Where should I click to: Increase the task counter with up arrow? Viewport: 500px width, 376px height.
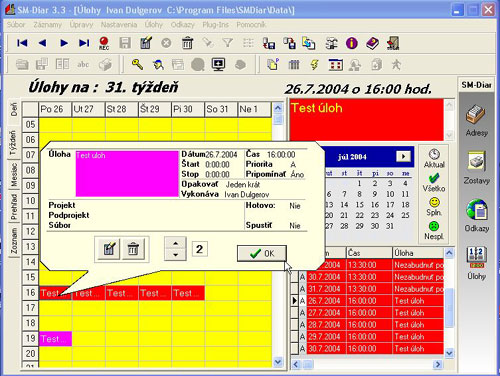click(x=175, y=243)
